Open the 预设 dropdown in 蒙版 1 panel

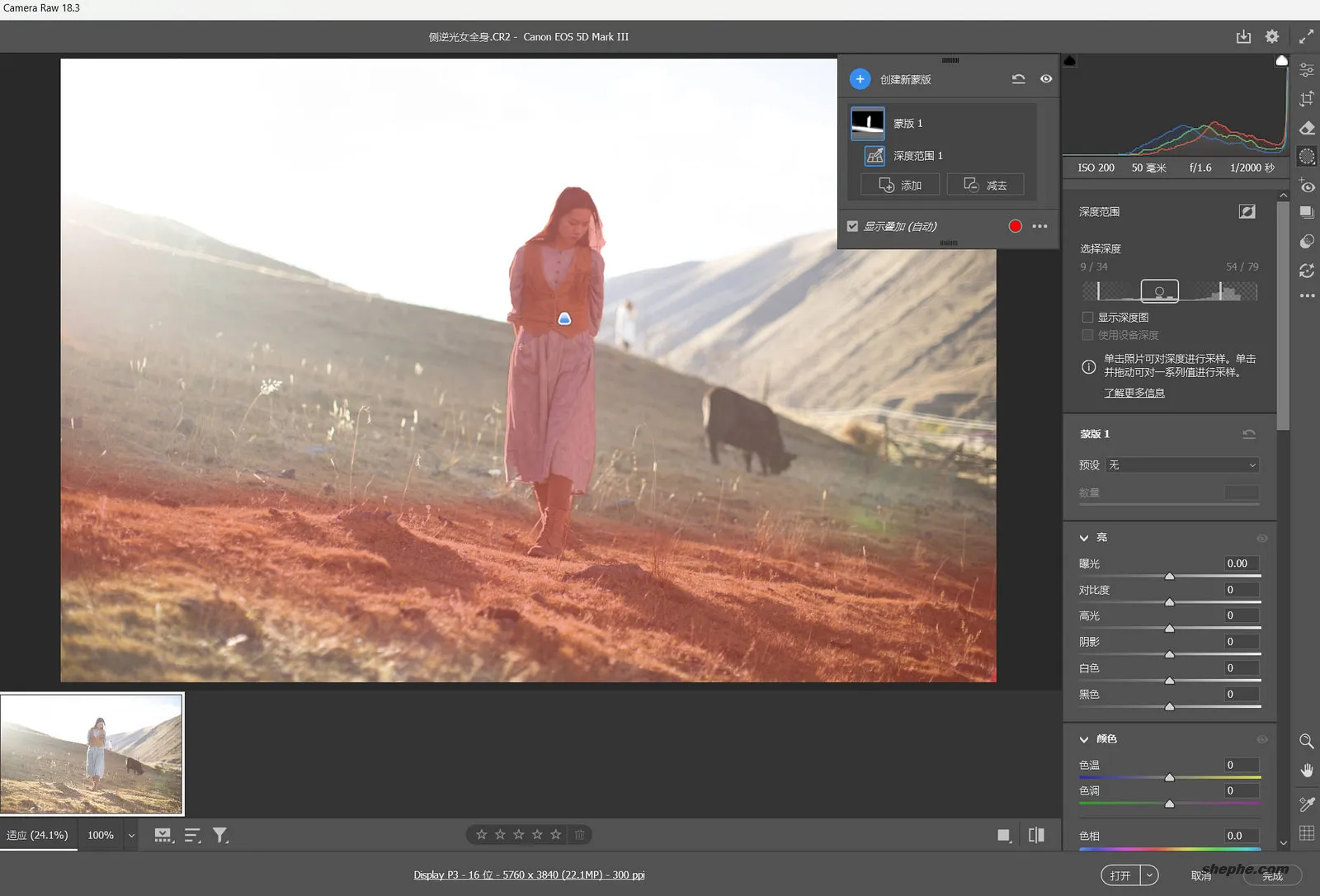tap(1181, 465)
